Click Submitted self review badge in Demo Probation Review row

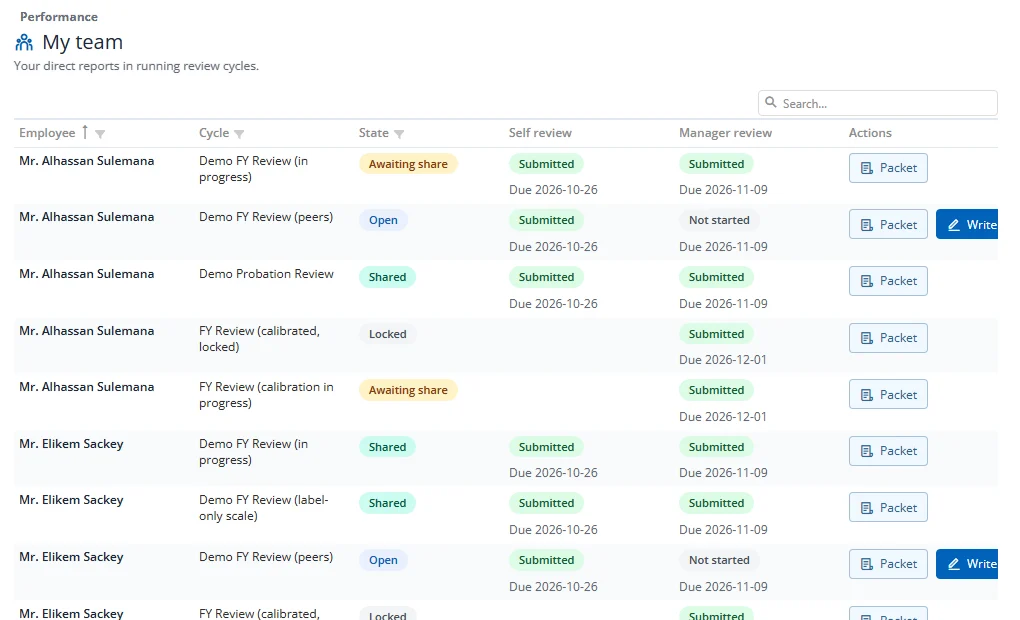click(546, 277)
